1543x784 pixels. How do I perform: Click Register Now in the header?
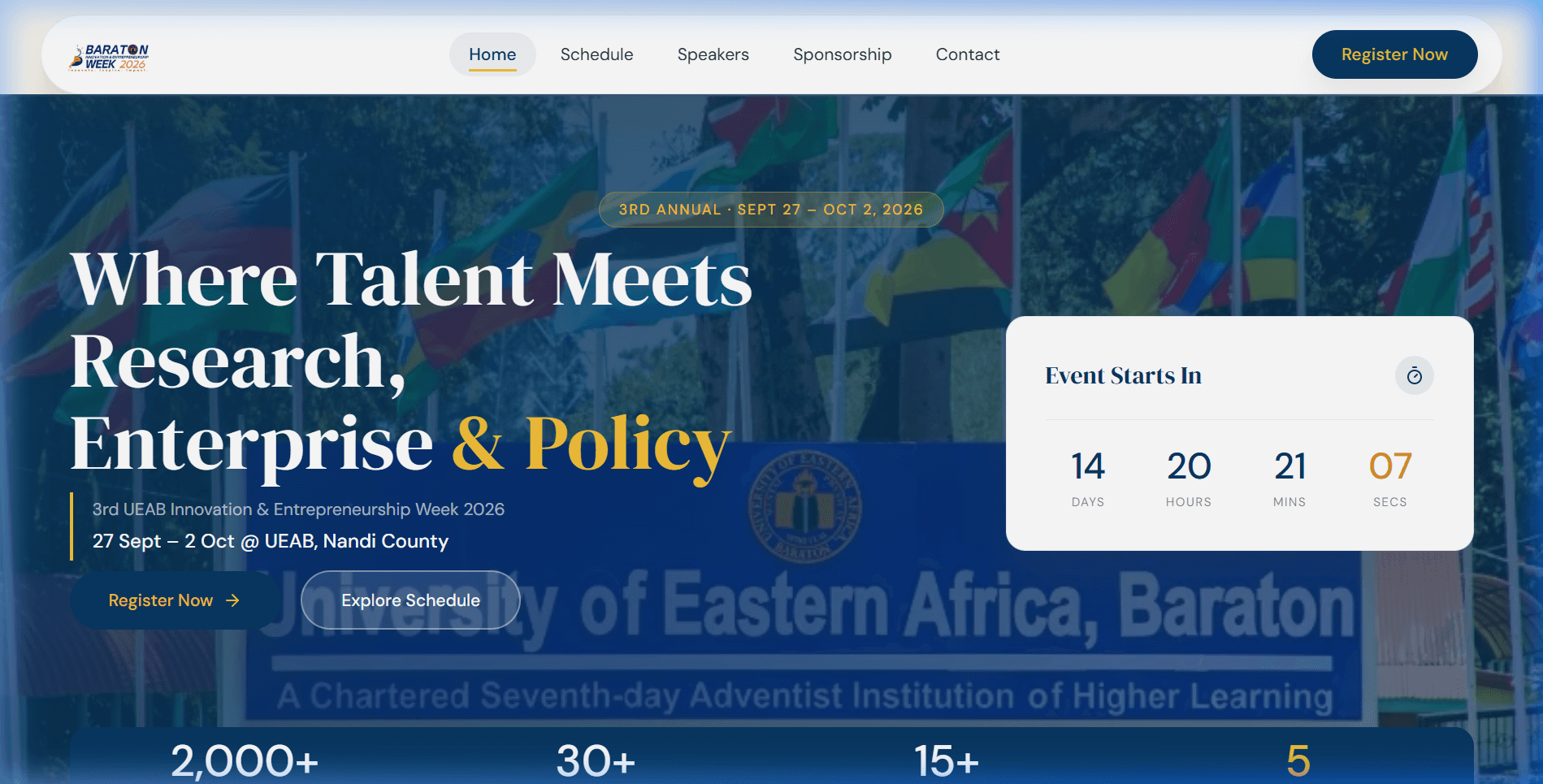point(1394,54)
